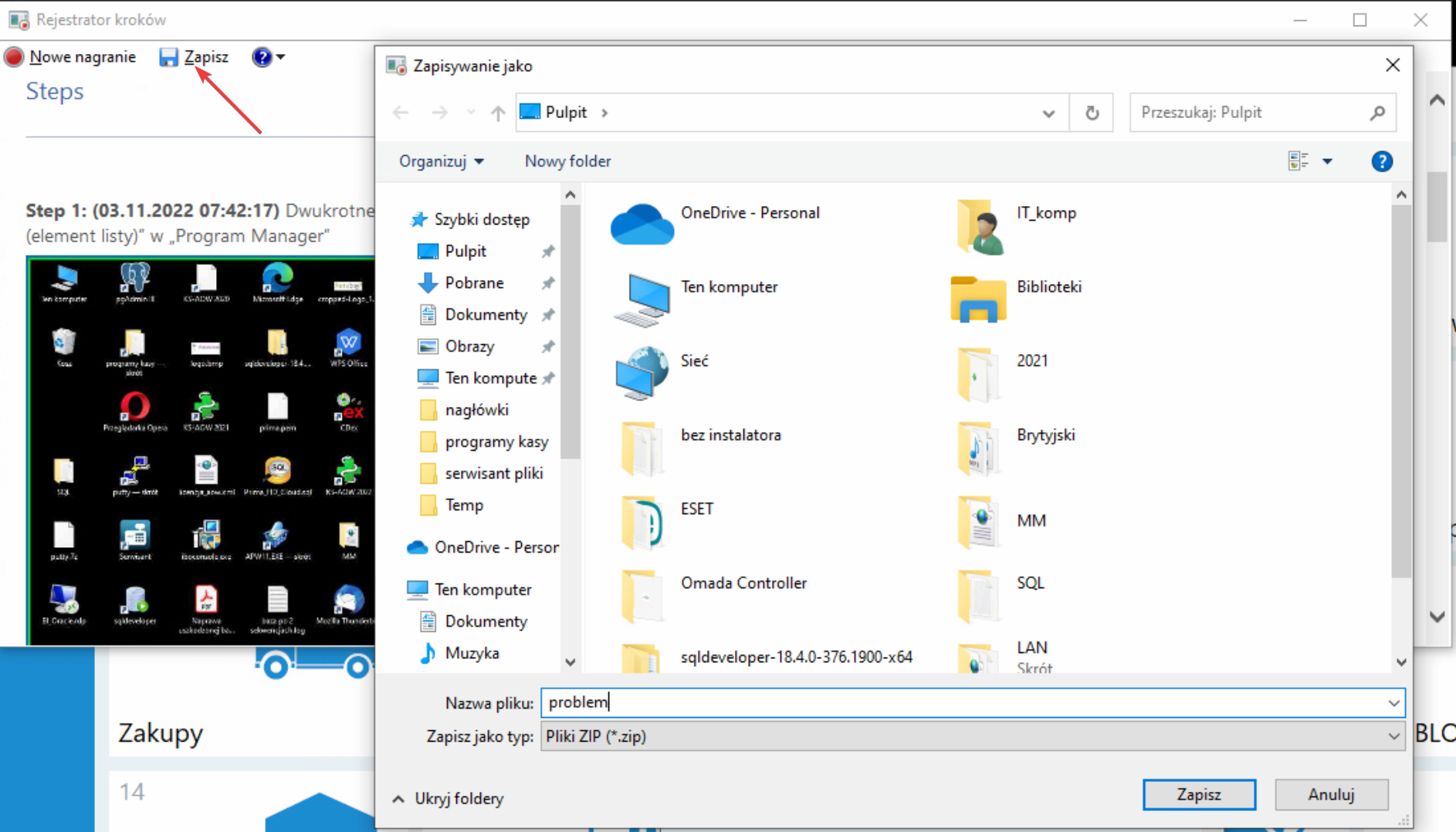Select Pobrane in the navigation pane

474,283
